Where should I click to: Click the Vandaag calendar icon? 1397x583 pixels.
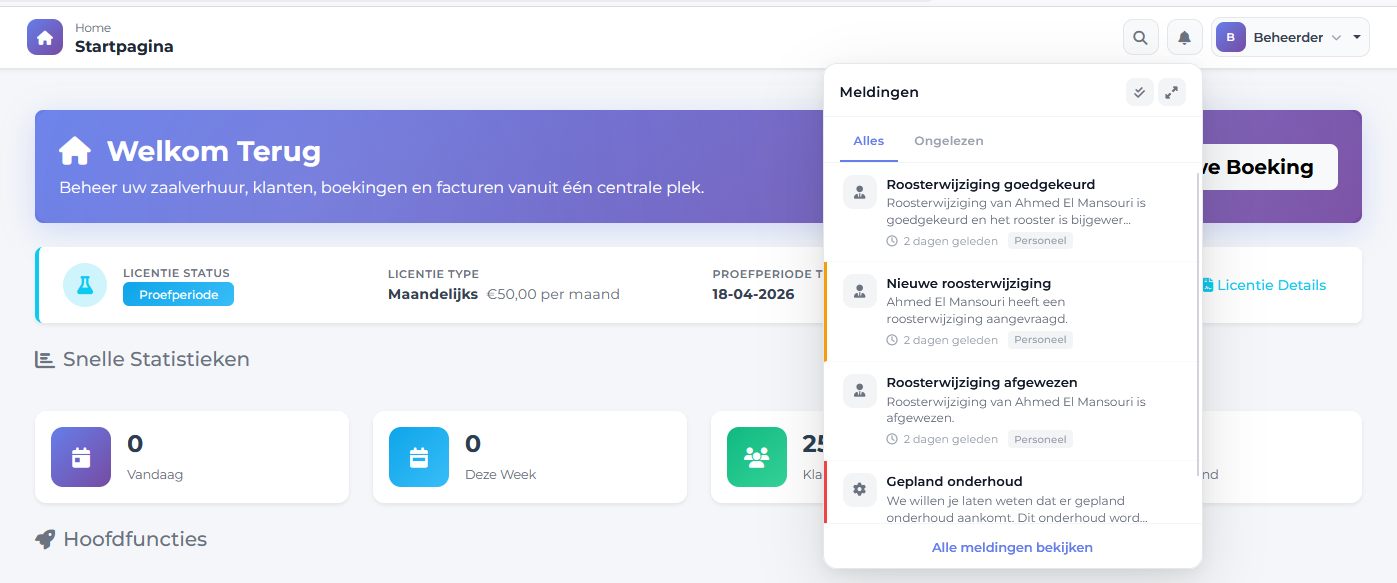click(x=80, y=457)
